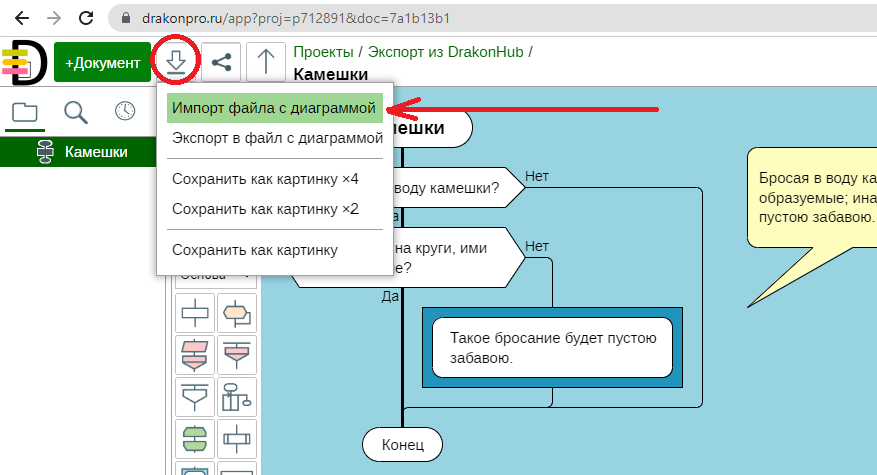
Task: Select the green loop block palette icon
Action: (x=195, y=438)
